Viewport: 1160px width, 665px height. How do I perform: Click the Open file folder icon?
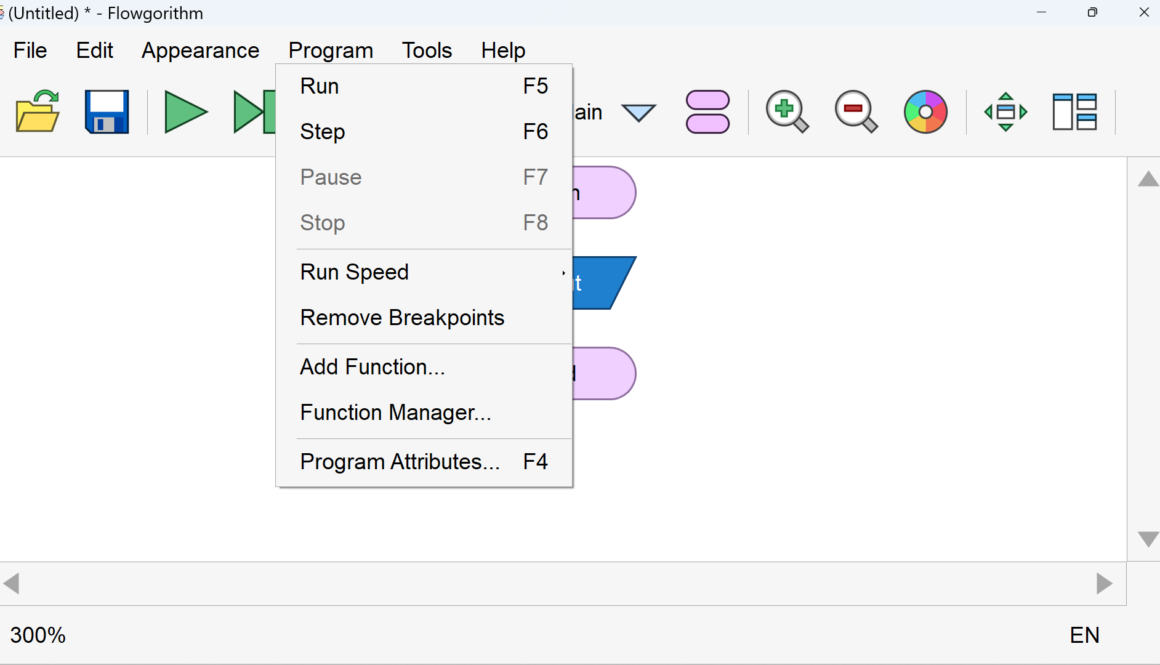coord(37,112)
